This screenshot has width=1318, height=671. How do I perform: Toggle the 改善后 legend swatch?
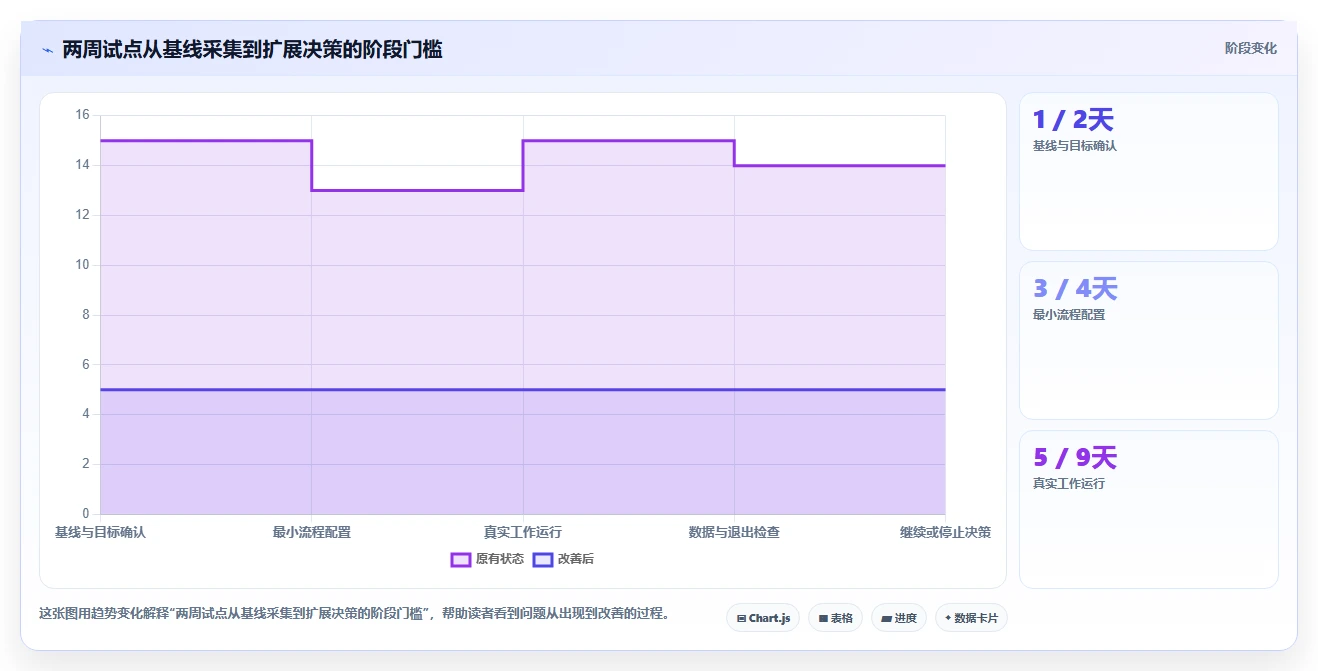click(542, 559)
